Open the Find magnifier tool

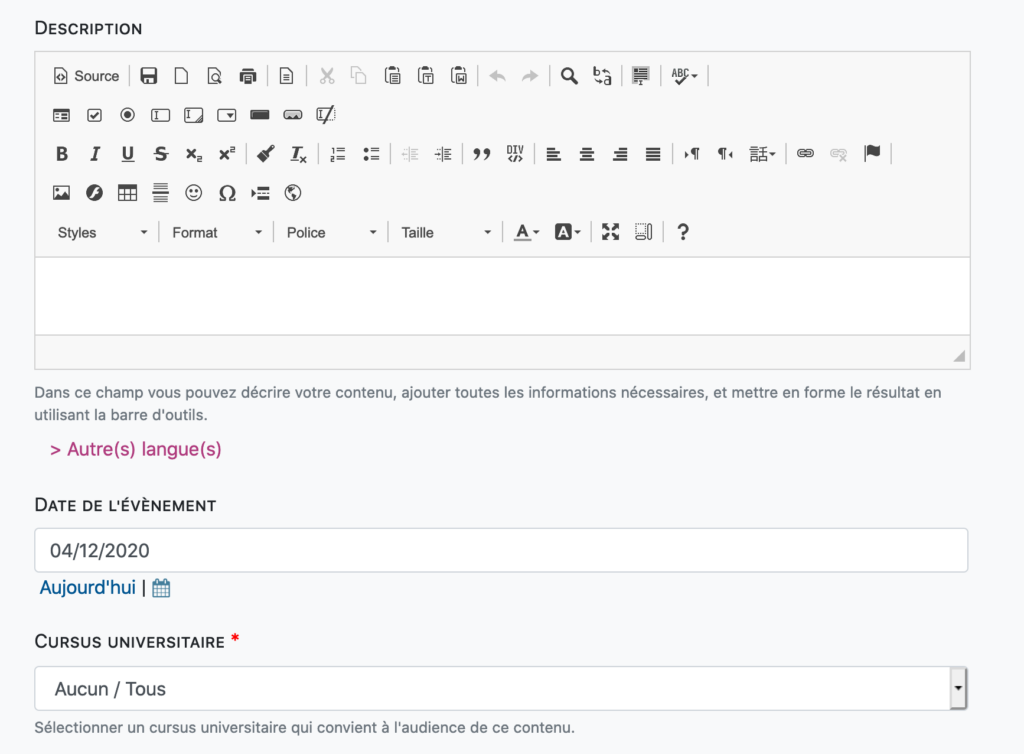[x=569, y=76]
